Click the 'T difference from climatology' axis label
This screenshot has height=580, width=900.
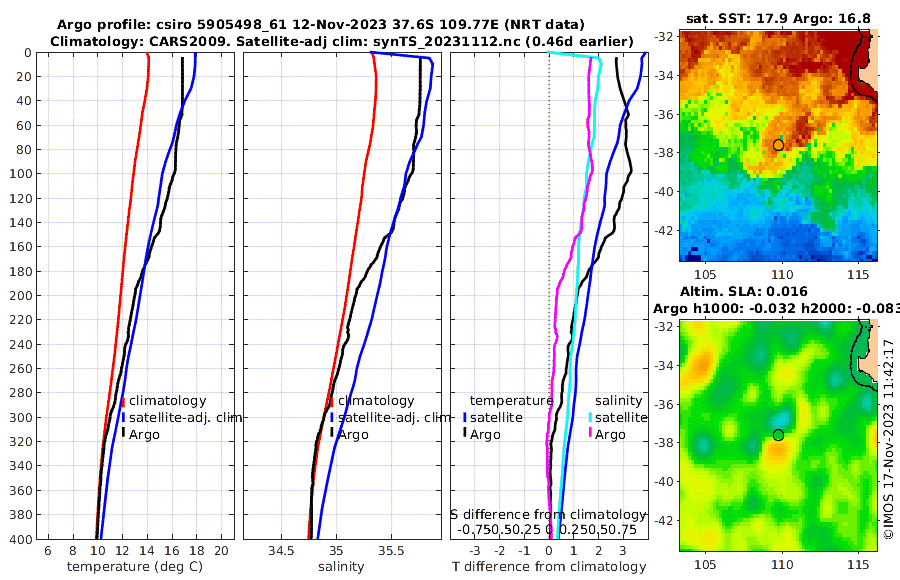coord(549,567)
